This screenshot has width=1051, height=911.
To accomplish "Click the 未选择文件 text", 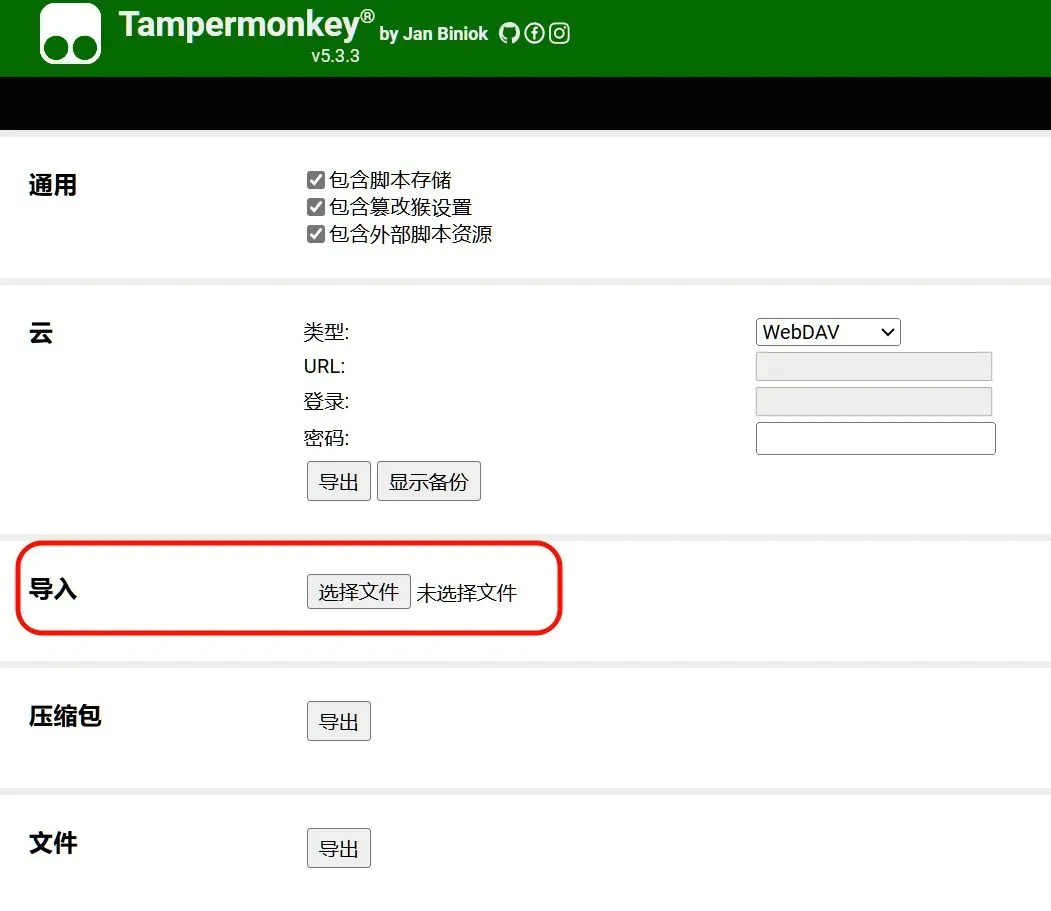I will pos(467,593).
